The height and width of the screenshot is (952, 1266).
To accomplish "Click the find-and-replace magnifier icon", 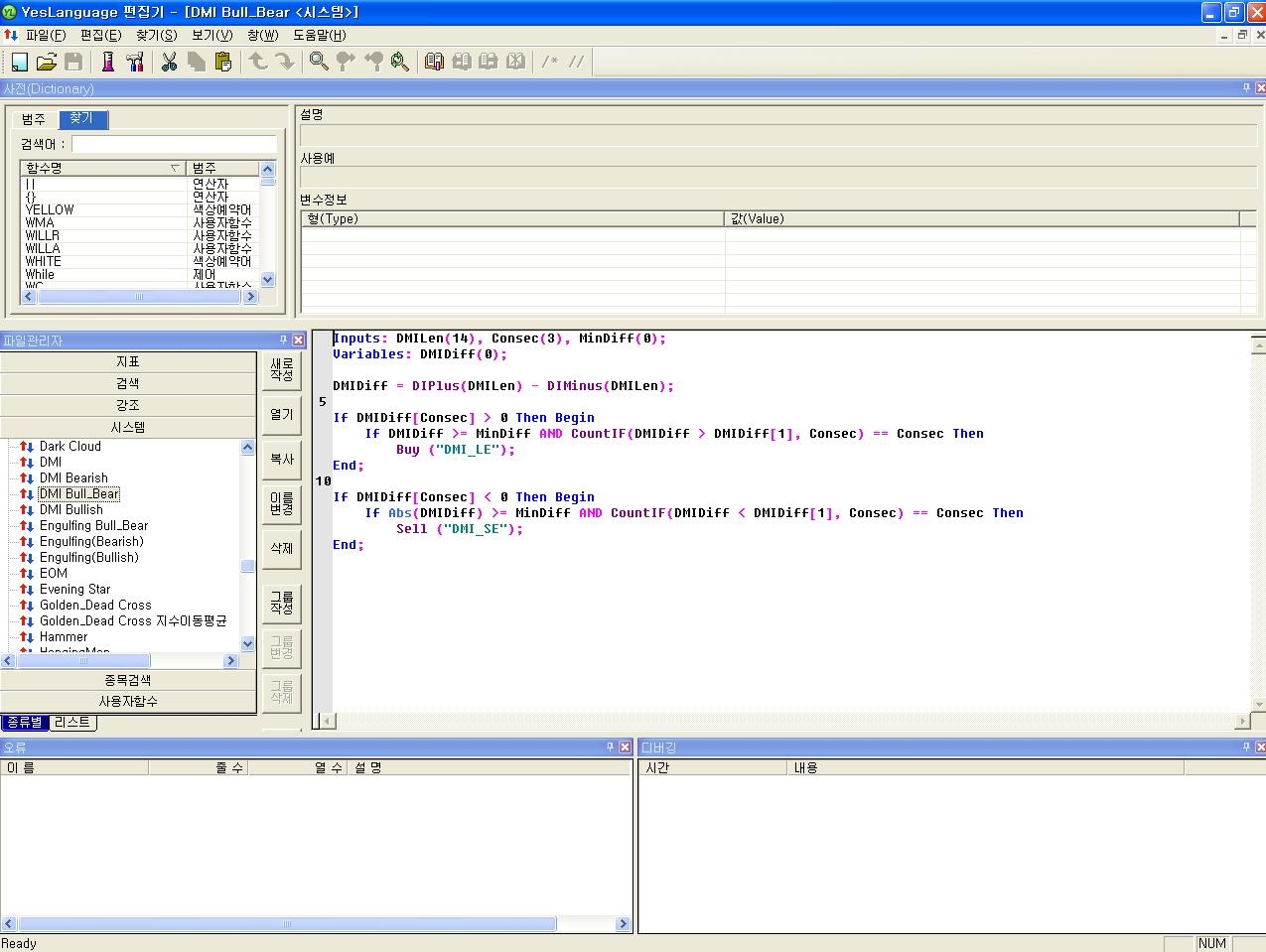I will 400,62.
